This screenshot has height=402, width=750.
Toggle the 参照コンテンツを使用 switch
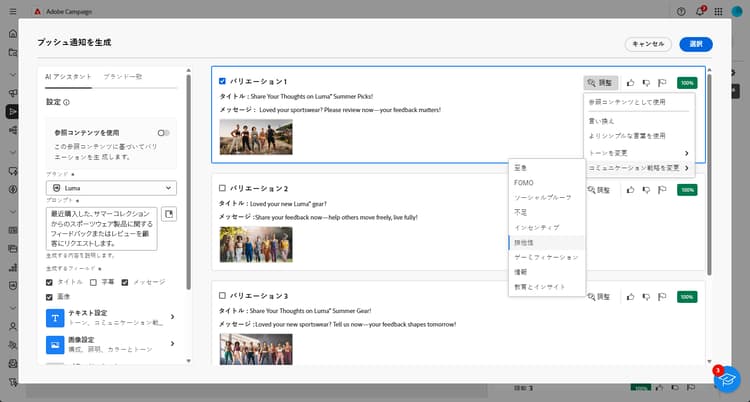pyautogui.click(x=164, y=133)
